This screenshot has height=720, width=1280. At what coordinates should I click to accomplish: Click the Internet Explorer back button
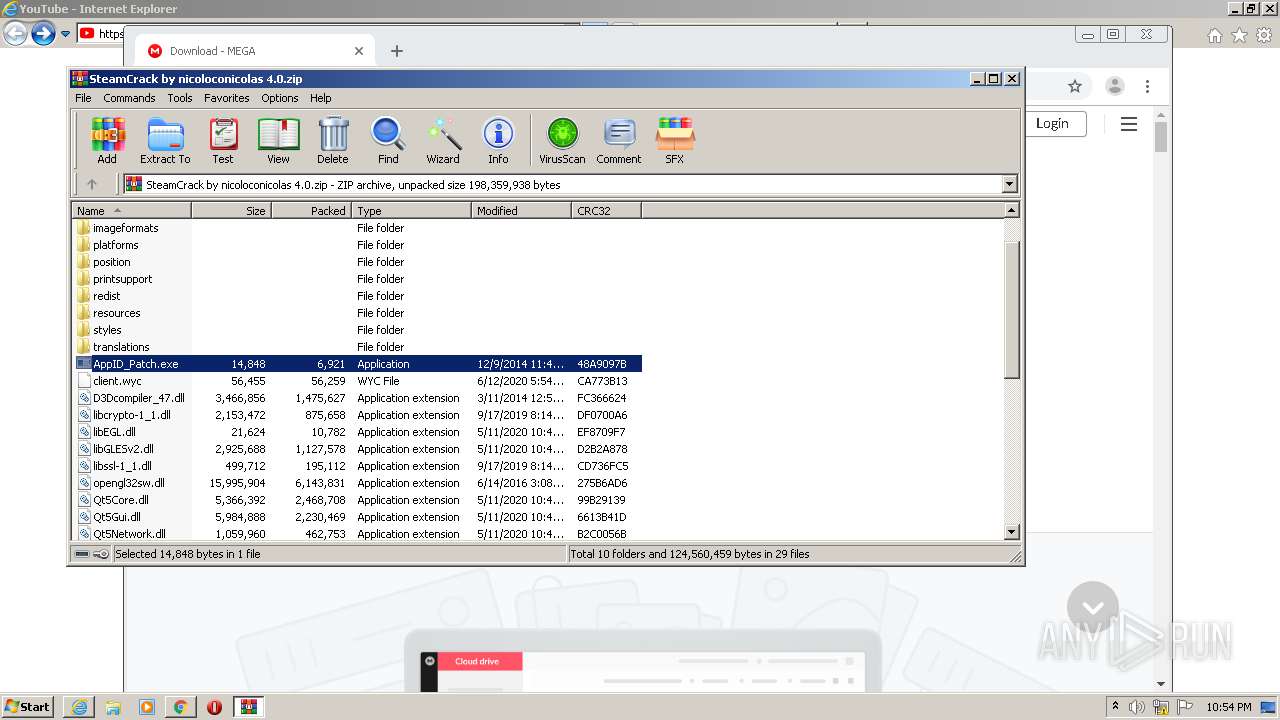click(15, 34)
